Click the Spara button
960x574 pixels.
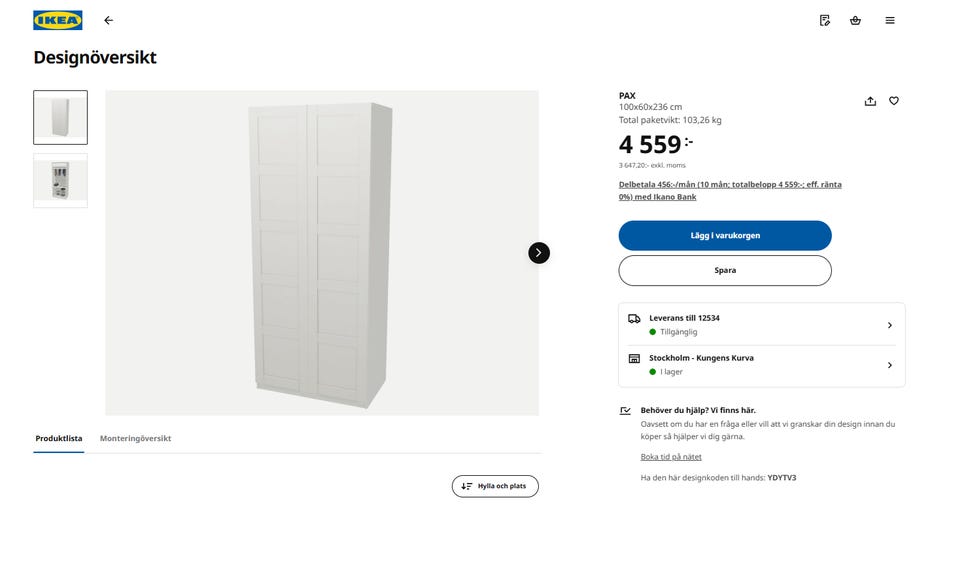click(725, 271)
